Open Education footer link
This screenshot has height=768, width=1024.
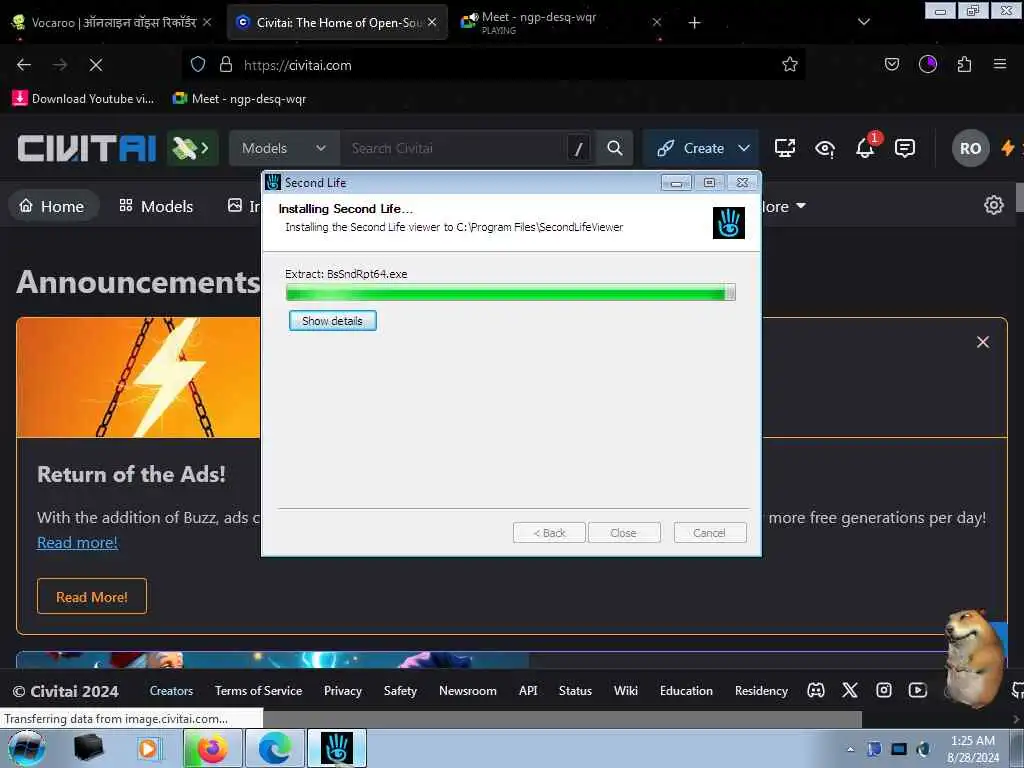click(686, 690)
